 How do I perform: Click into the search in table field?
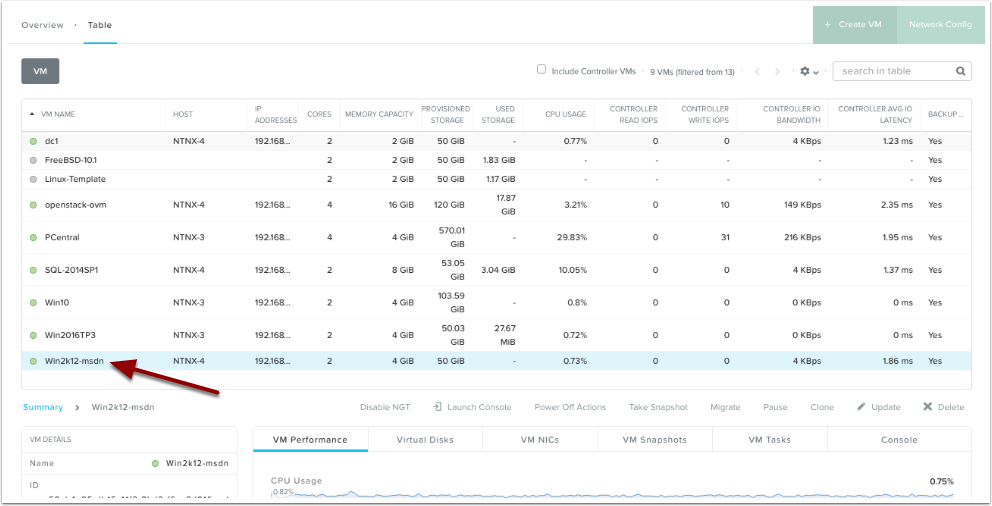pyautogui.click(x=893, y=71)
